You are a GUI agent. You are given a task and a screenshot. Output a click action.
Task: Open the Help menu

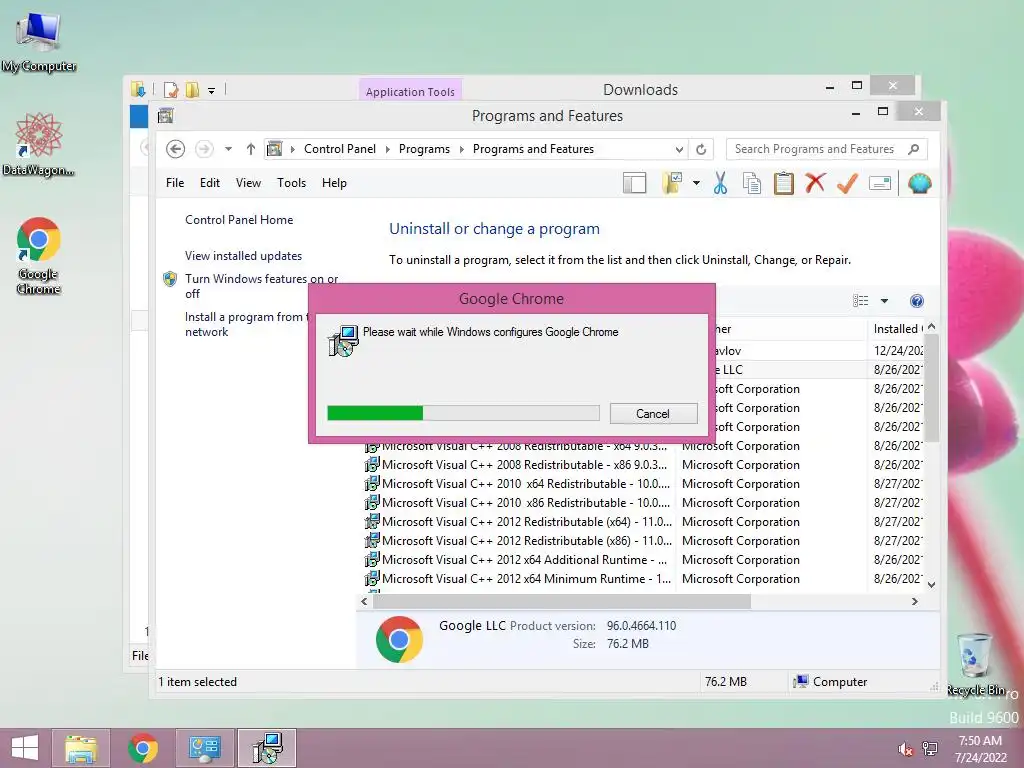pyautogui.click(x=334, y=183)
